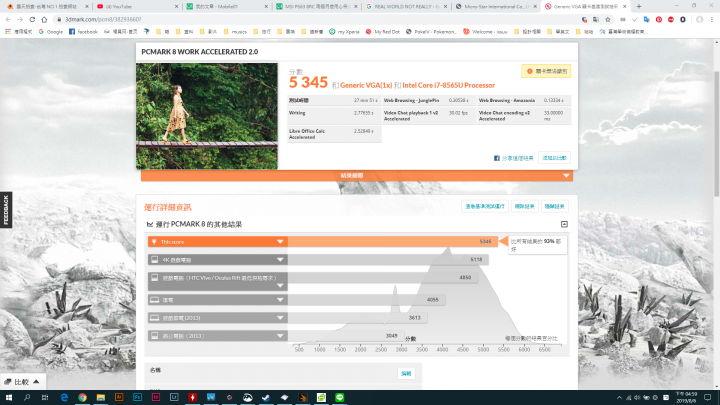The height and width of the screenshot is (405, 720).
Task: Expand the This score dropdown arrow
Action: [x=280, y=242]
